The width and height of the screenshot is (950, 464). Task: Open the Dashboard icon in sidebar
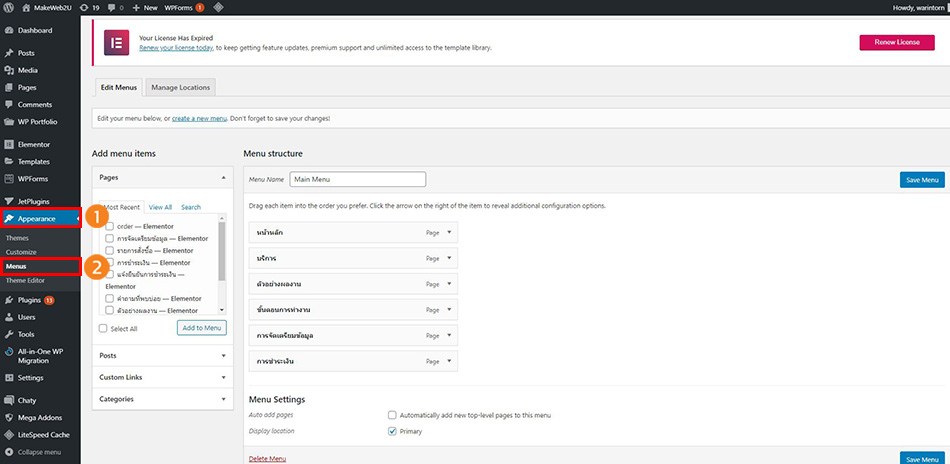point(9,31)
